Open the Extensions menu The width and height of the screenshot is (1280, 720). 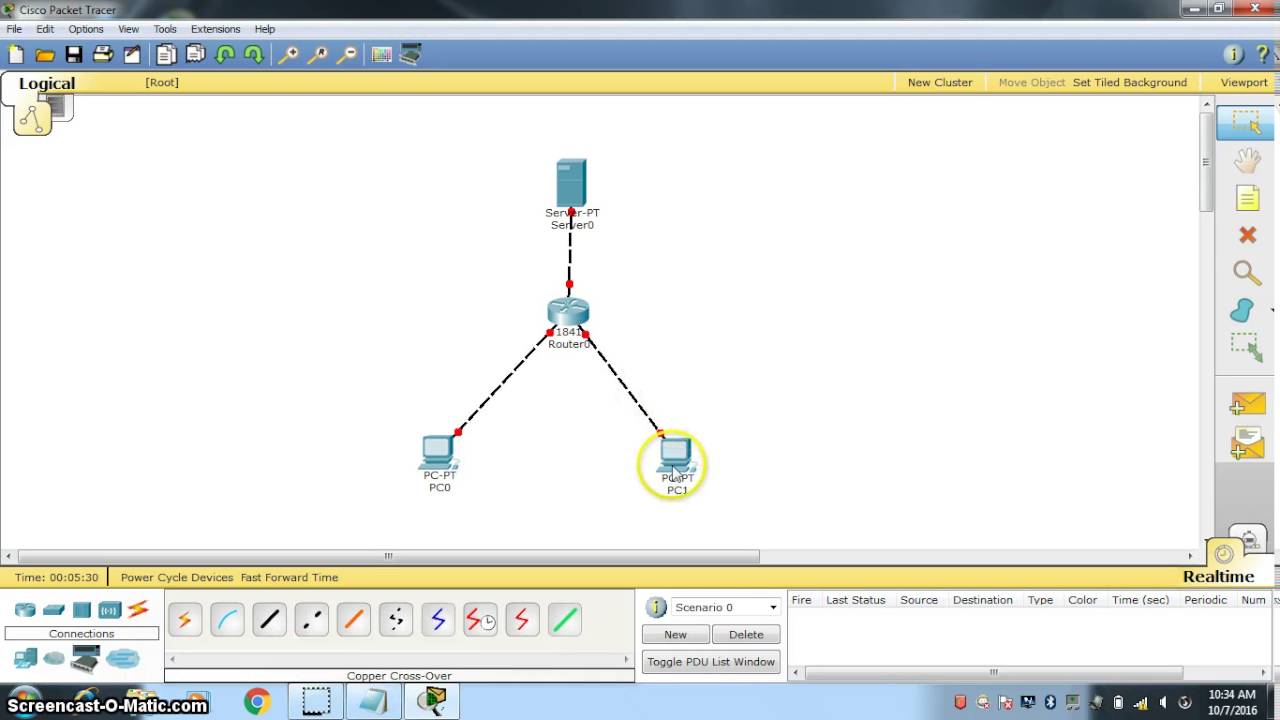(x=216, y=29)
